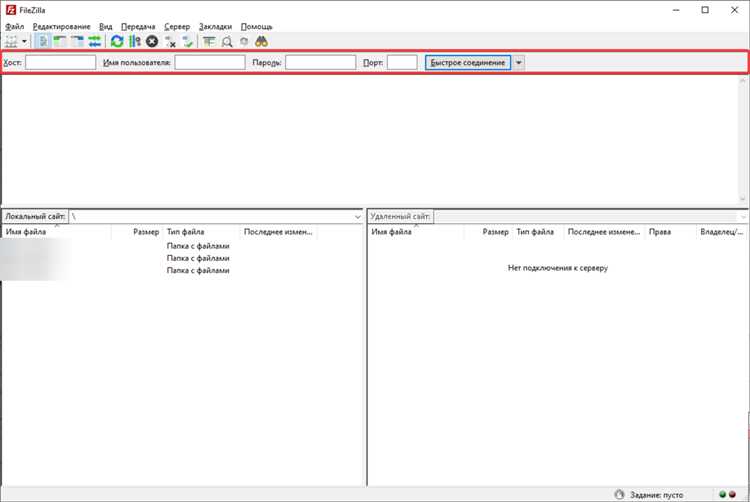Click the message log vertical scrollbar
Viewport: 750px width, 502px height.
click(x=742, y=140)
